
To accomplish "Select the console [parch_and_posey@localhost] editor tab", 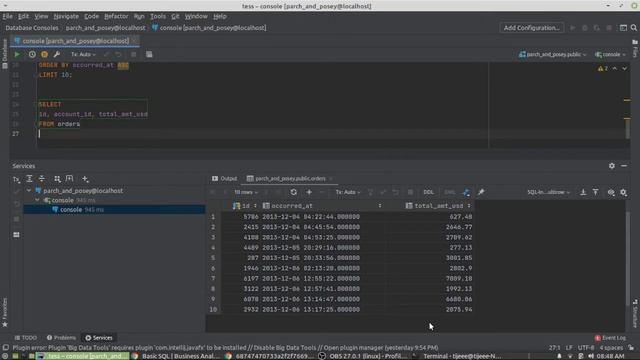I will pos(76,41).
